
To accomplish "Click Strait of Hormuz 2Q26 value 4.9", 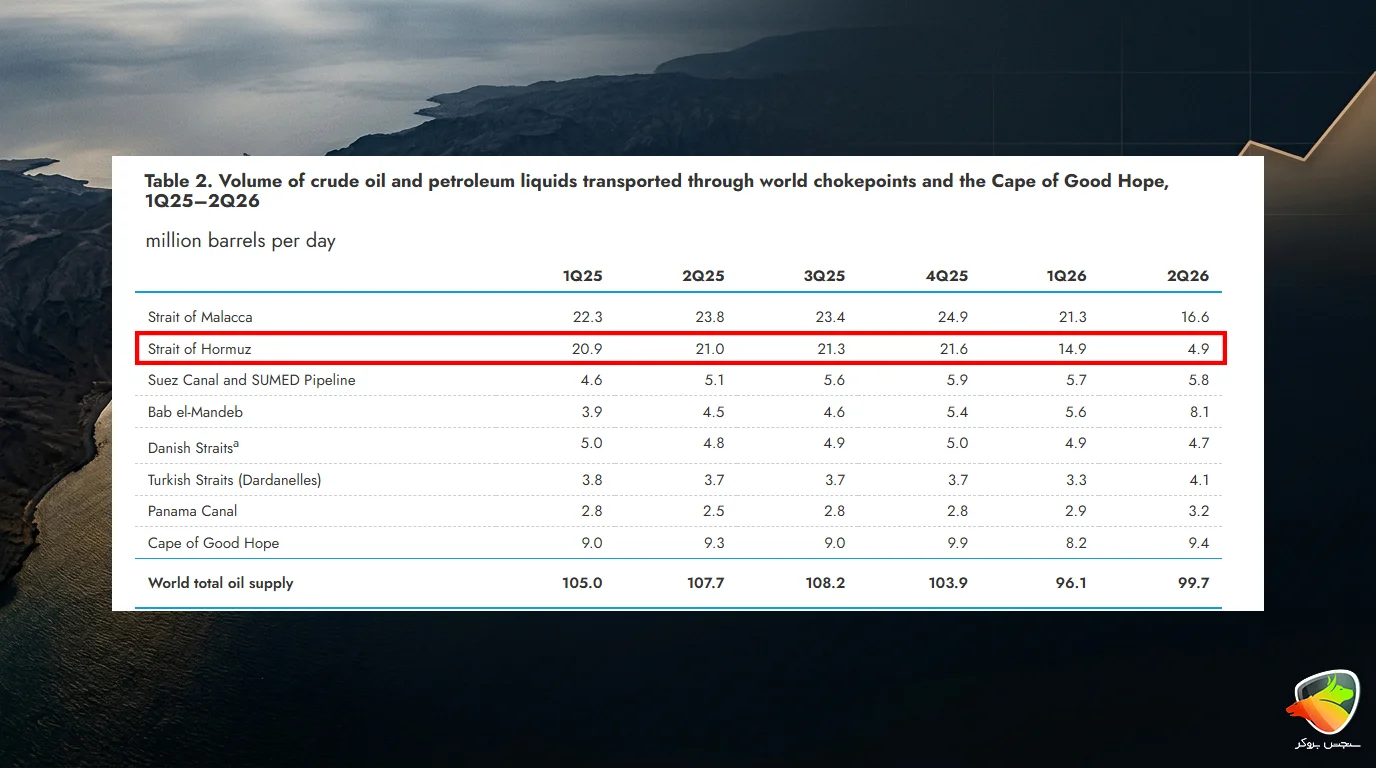I will tap(1199, 349).
